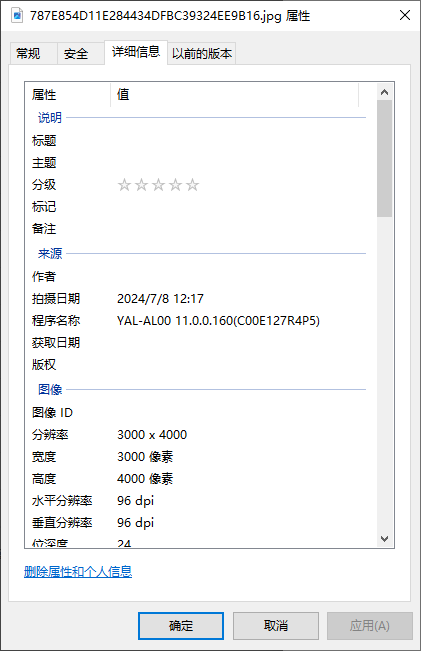Select the 作者 property row
Image resolution: width=421 pixels, height=651 pixels.
pos(199,277)
